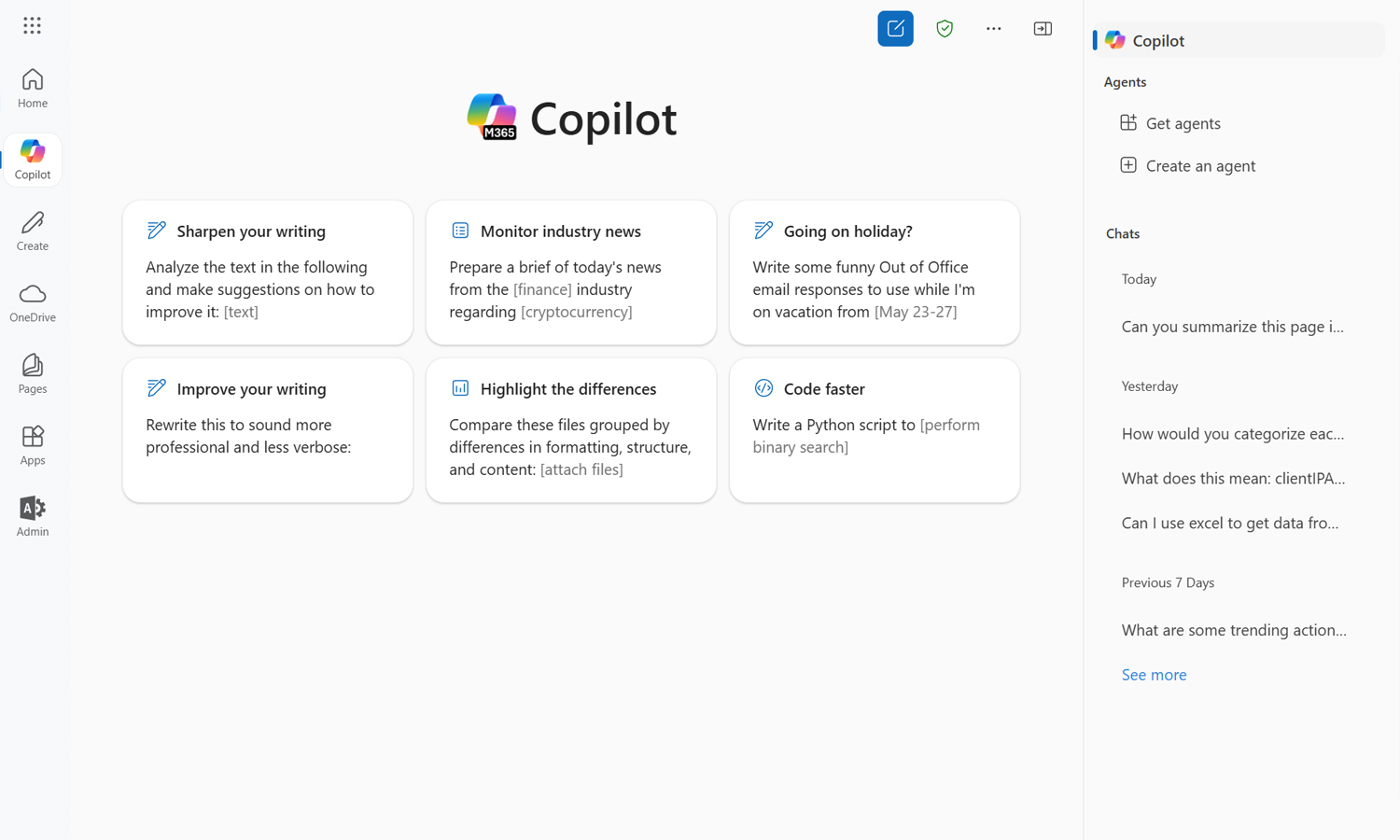Viewport: 1400px width, 840px height.
Task: Click the green protected shield icon
Action: pos(944,28)
